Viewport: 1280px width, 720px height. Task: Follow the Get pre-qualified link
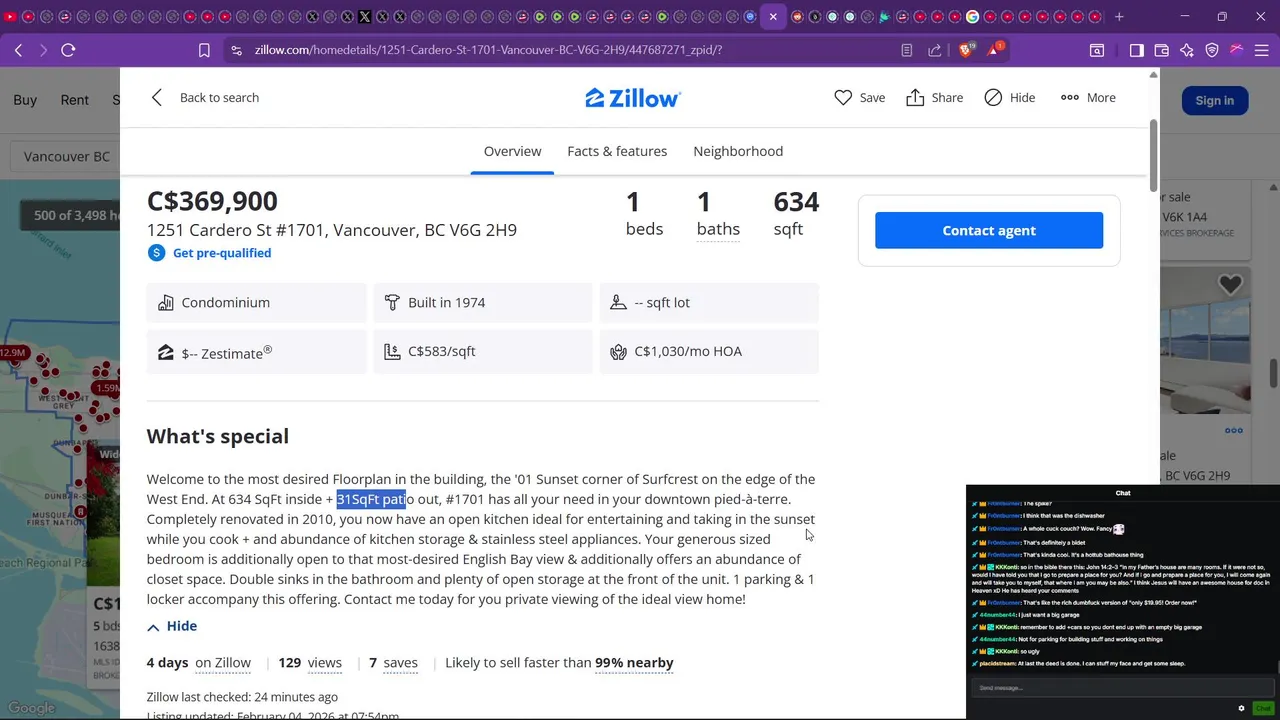coord(222,253)
